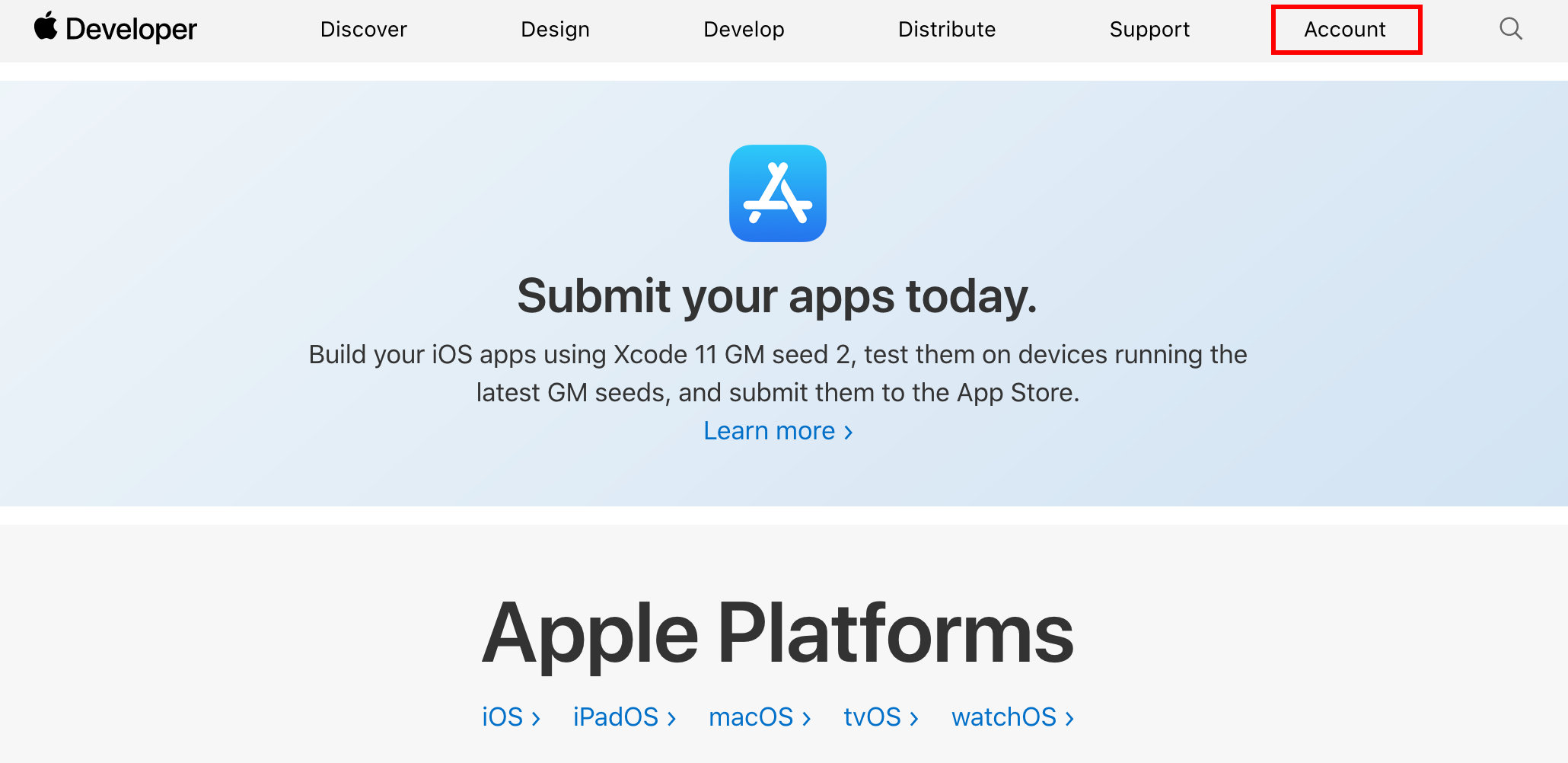Go to the Support page
Image resolution: width=1568 pixels, height=763 pixels.
click(1149, 29)
